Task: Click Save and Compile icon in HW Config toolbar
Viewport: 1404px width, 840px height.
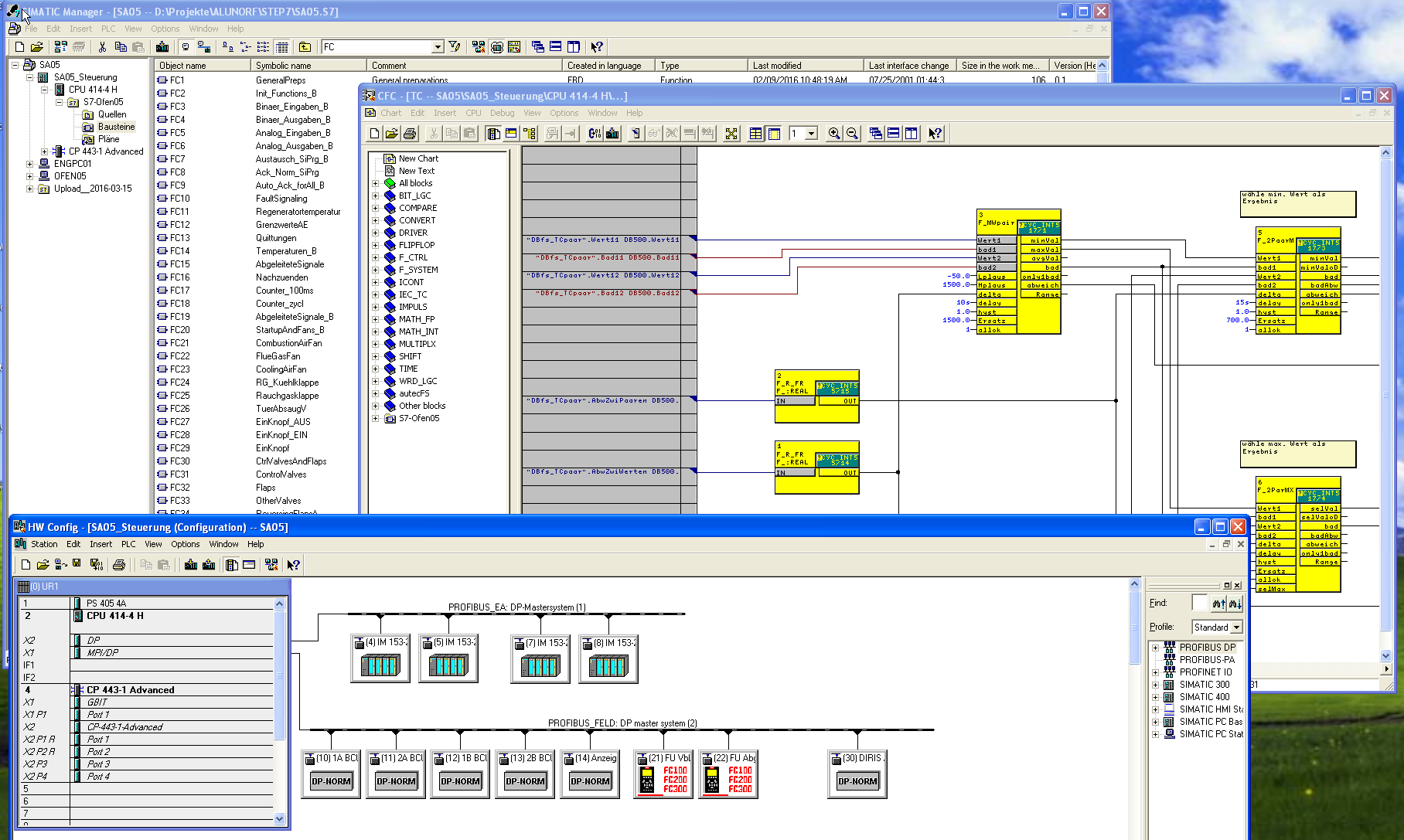Action: tap(97, 565)
